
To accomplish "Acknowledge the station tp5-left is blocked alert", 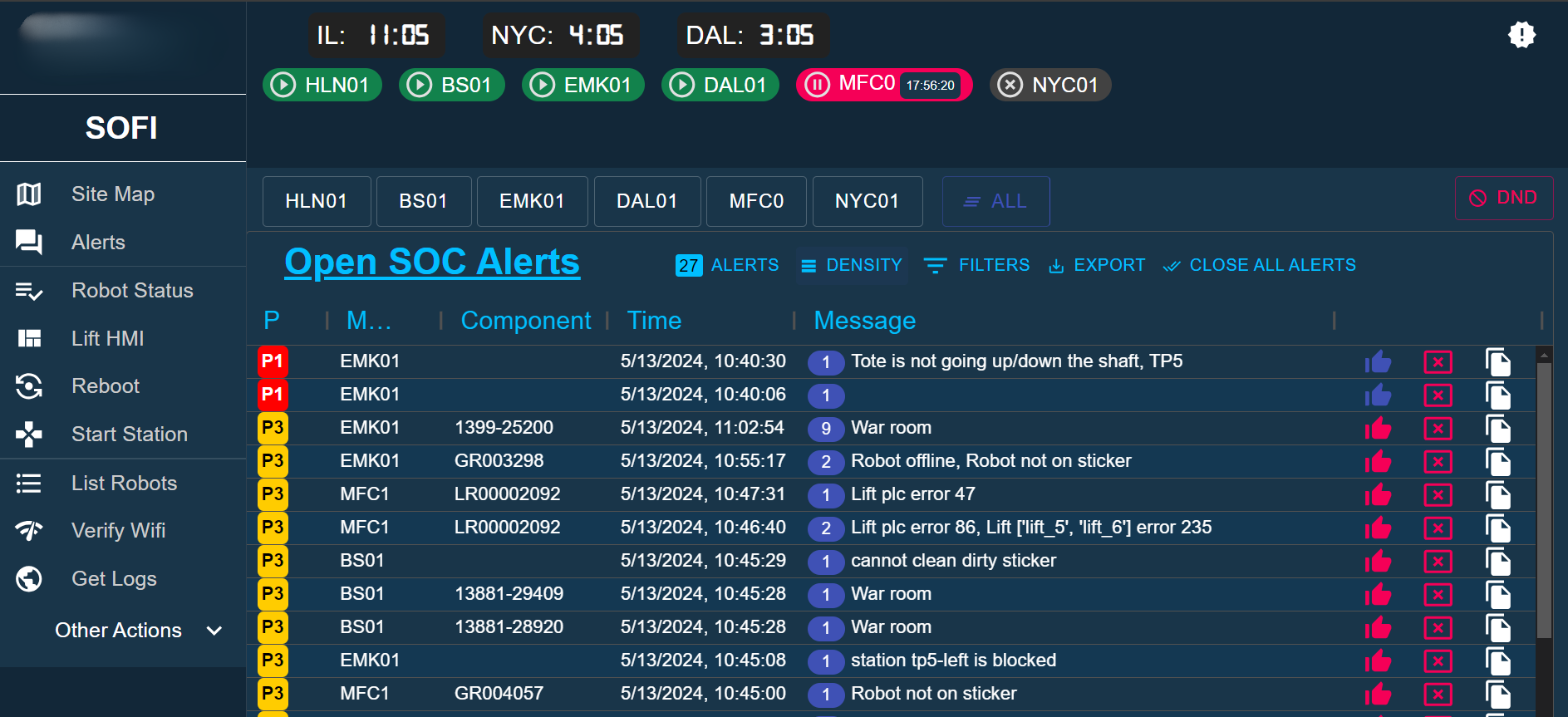I will click(x=1377, y=661).
